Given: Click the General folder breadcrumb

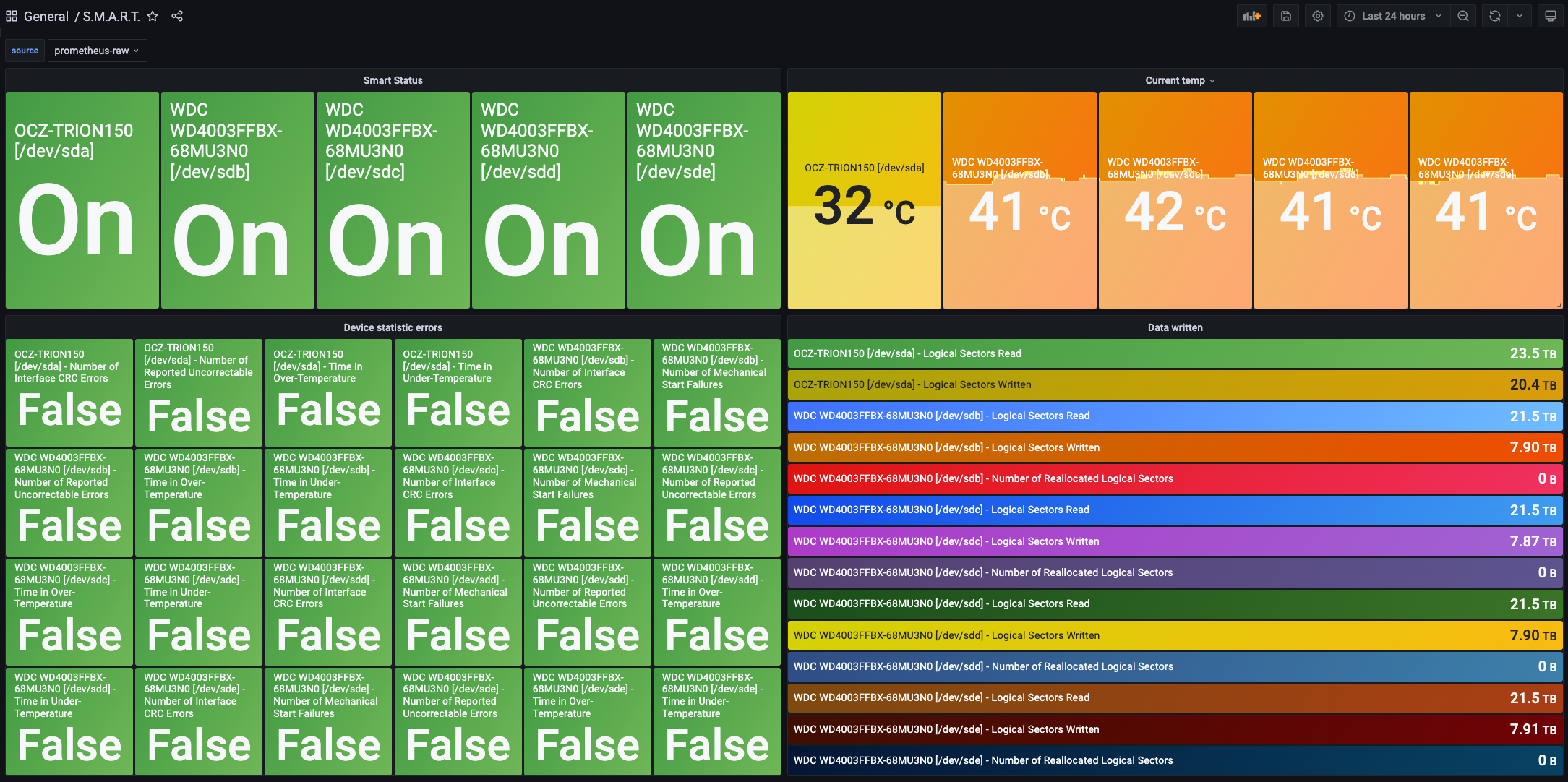Looking at the screenshot, I should tap(46, 16).
